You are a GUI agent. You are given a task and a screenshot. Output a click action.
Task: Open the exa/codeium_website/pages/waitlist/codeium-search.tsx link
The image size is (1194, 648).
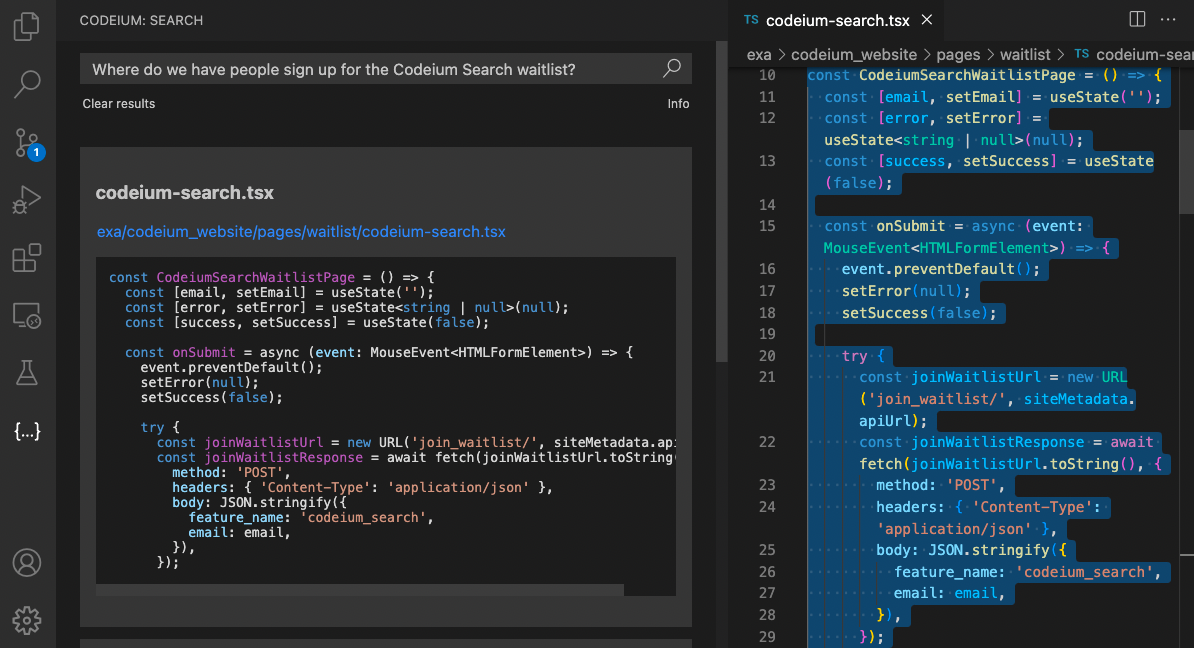click(301, 232)
